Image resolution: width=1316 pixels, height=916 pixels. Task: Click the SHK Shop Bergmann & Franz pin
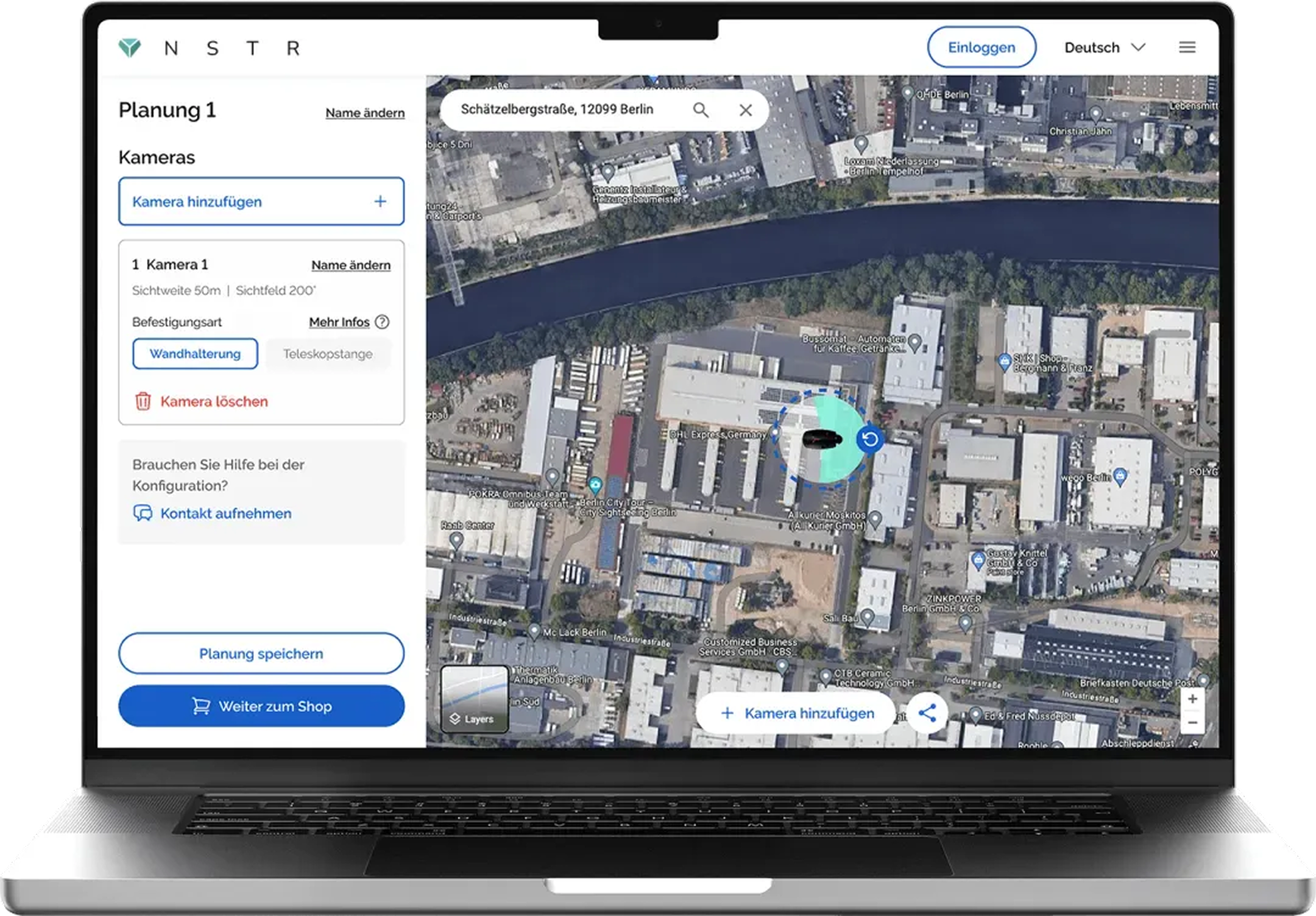1005,362
